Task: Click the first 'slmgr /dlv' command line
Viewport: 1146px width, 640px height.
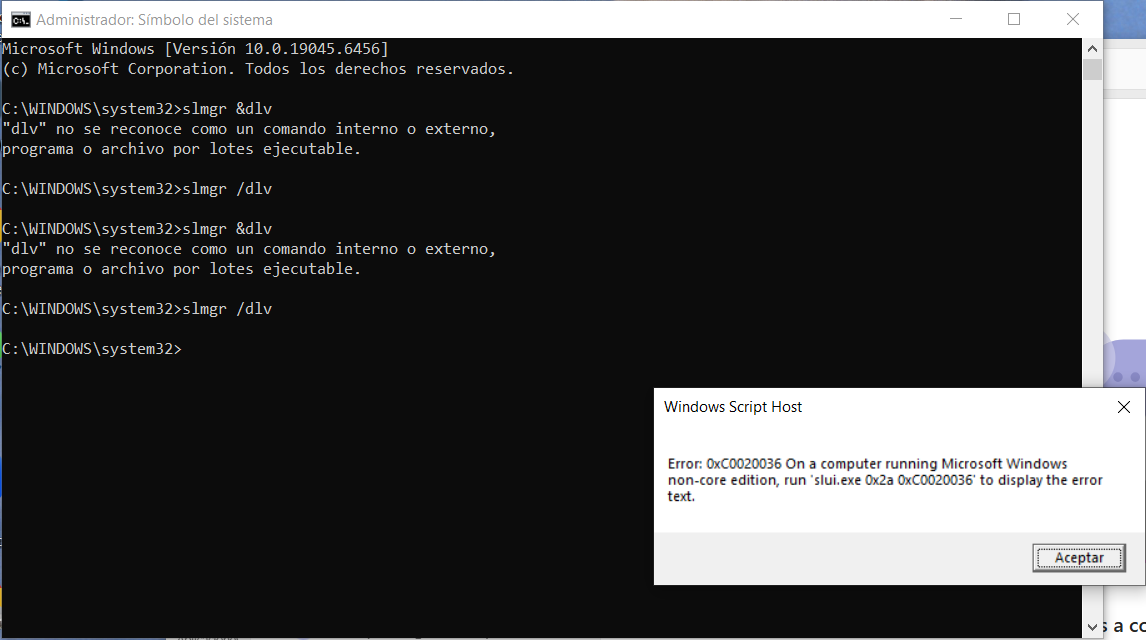Action: tap(137, 189)
